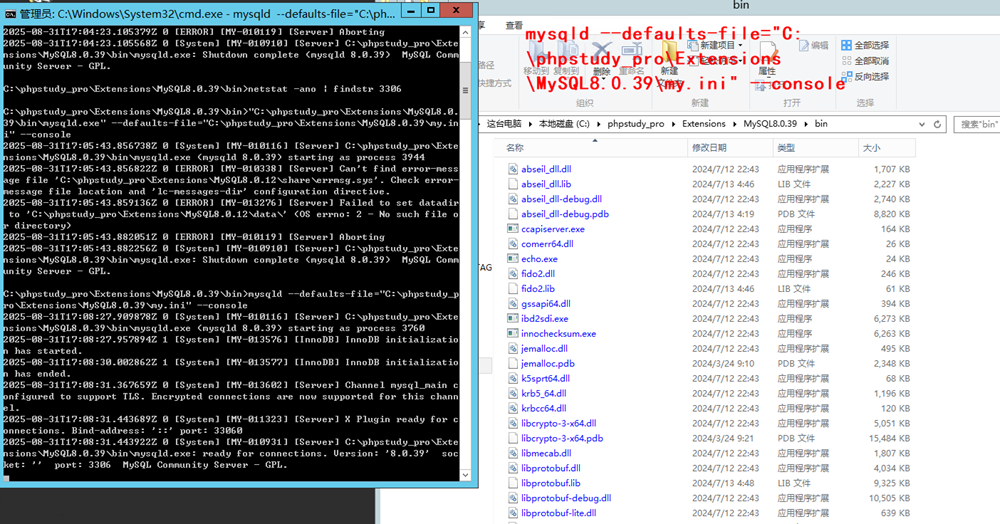Select the ibd2sdi.exe application icon
The height and width of the screenshot is (524, 1000).
click(x=513, y=318)
